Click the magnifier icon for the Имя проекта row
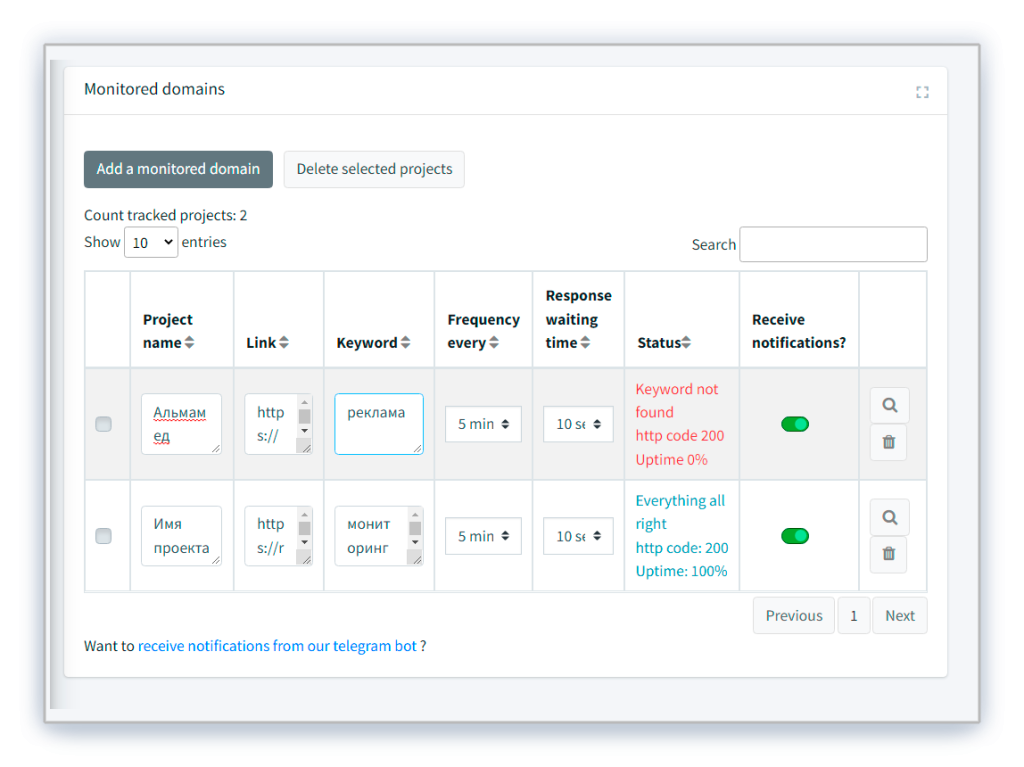The width and height of the screenshot is (1024, 767). click(x=889, y=518)
